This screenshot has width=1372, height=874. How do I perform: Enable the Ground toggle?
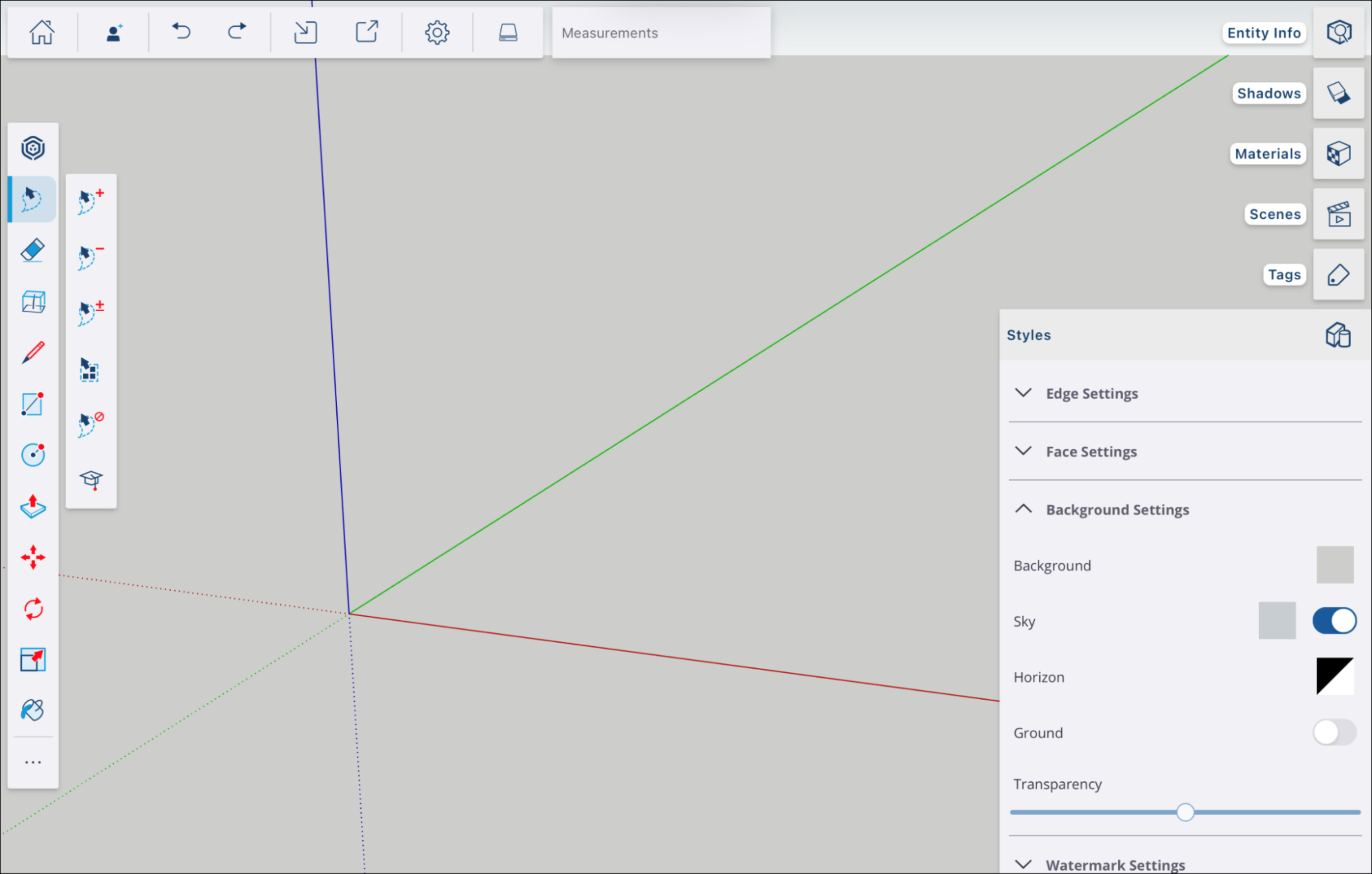(x=1334, y=732)
